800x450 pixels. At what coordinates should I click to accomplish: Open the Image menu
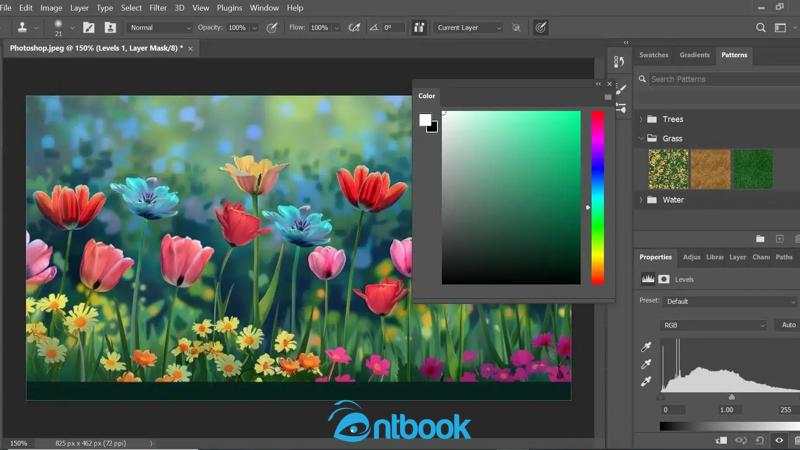[x=51, y=8]
